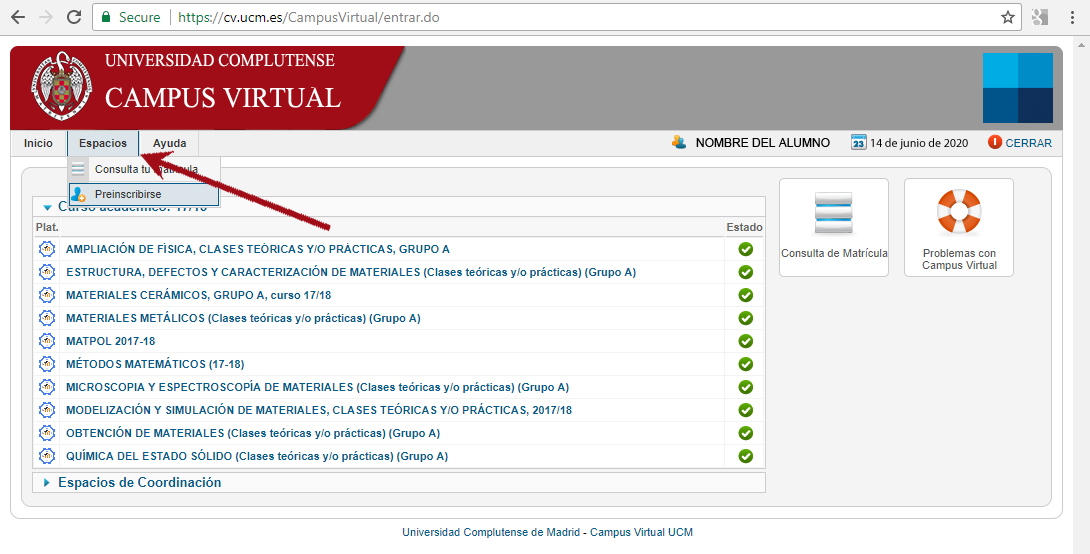Click the Secure padlock in address bar
Screen dimensions: 1090x554
tap(106, 17)
